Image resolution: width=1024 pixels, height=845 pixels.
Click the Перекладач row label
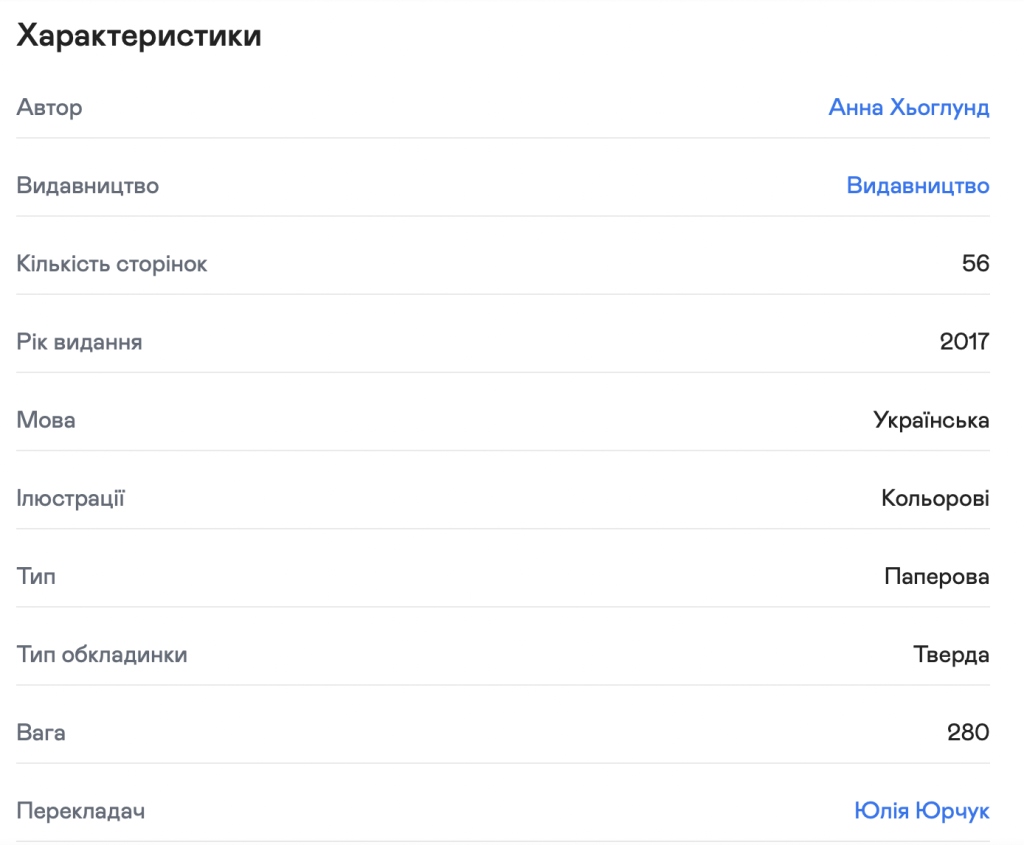tap(80, 811)
